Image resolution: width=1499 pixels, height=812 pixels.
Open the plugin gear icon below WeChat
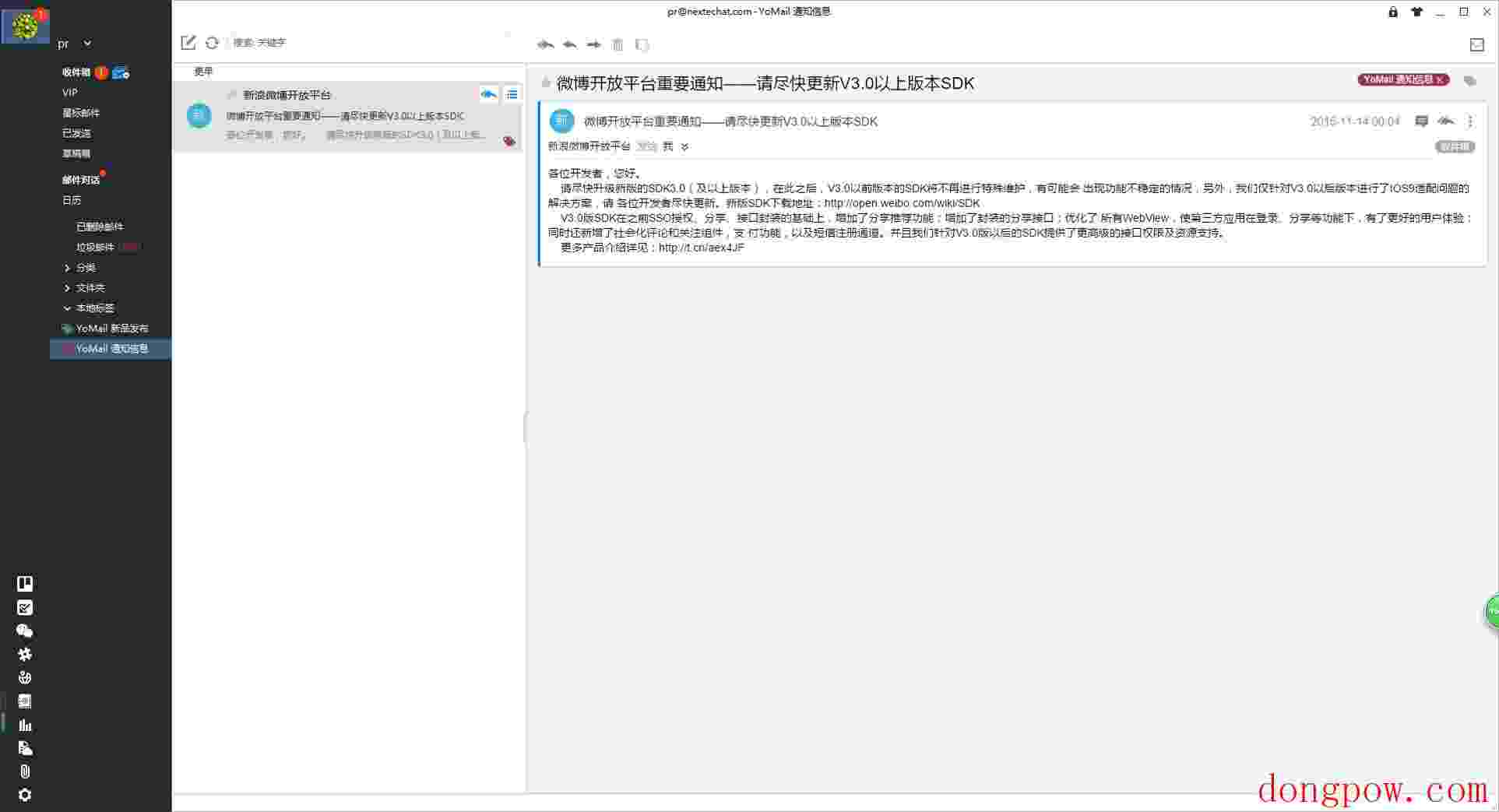[25, 655]
